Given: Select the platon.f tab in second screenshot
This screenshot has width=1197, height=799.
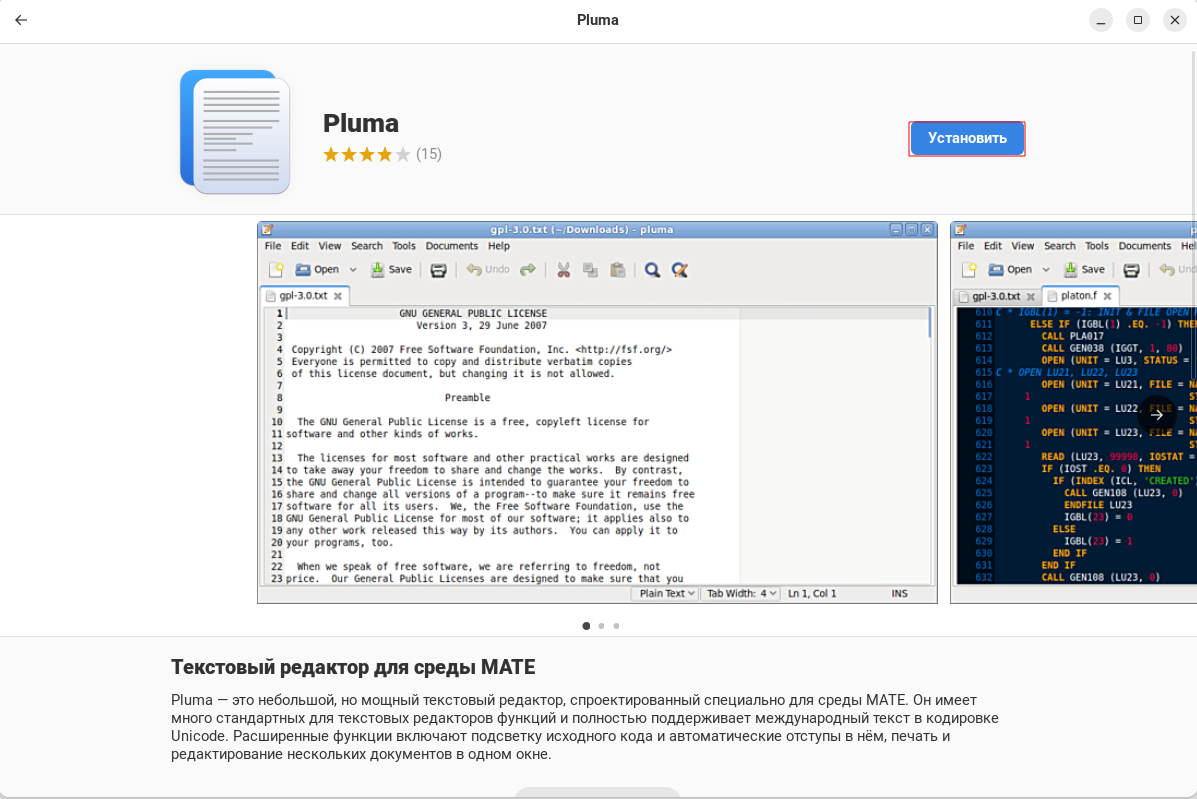Looking at the screenshot, I should coord(1079,296).
